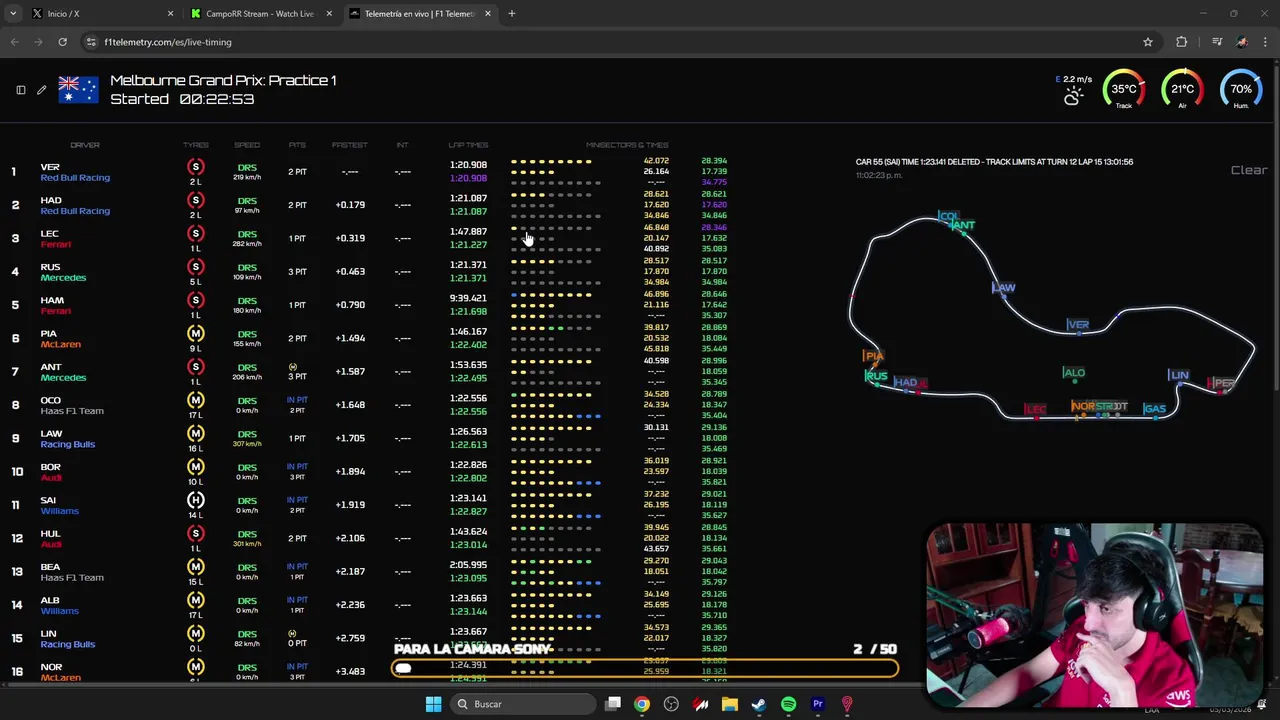Go forward in browser history
The width and height of the screenshot is (1280, 720).
point(38,42)
